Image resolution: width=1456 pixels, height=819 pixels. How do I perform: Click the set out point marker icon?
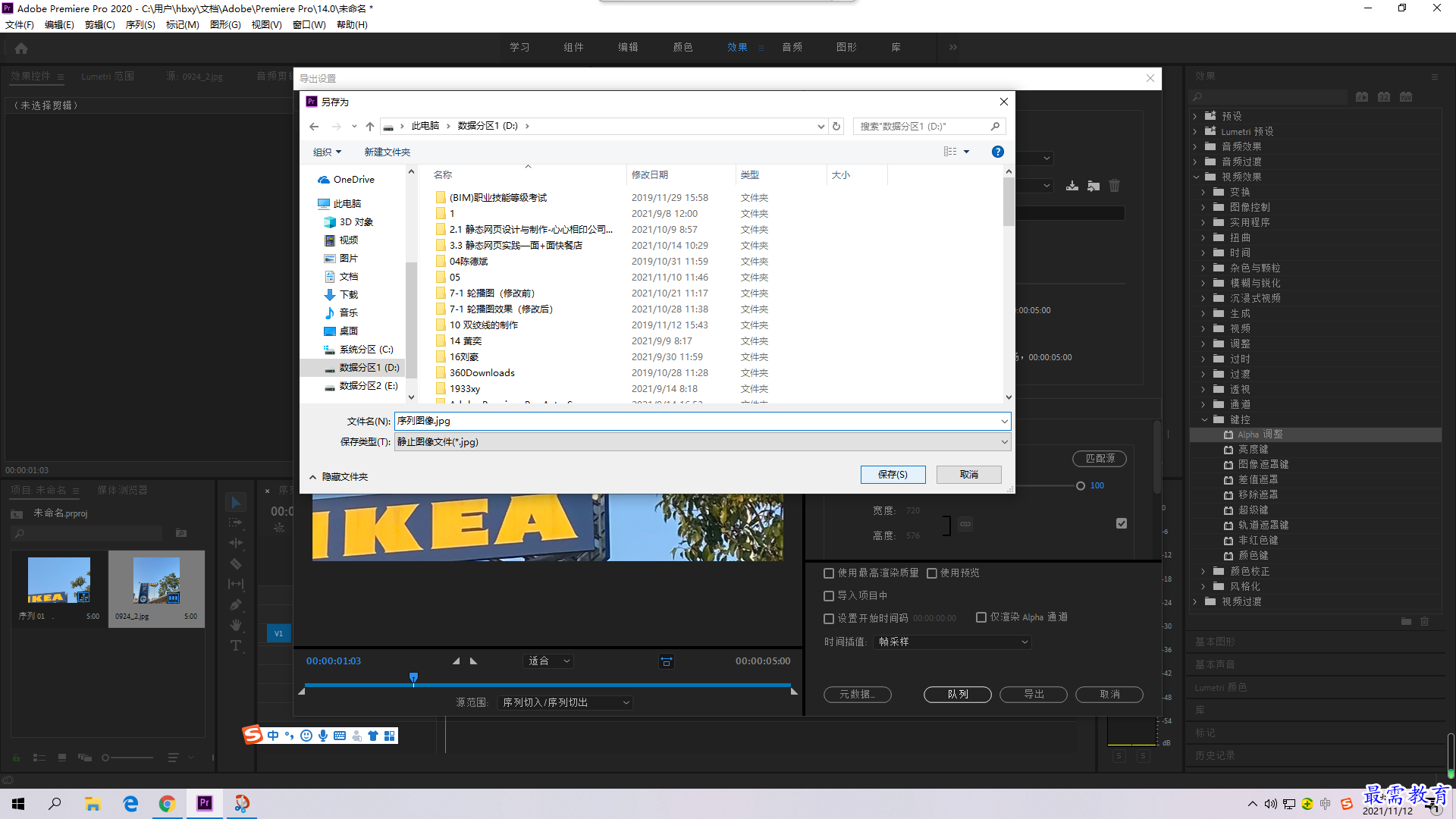tap(474, 661)
